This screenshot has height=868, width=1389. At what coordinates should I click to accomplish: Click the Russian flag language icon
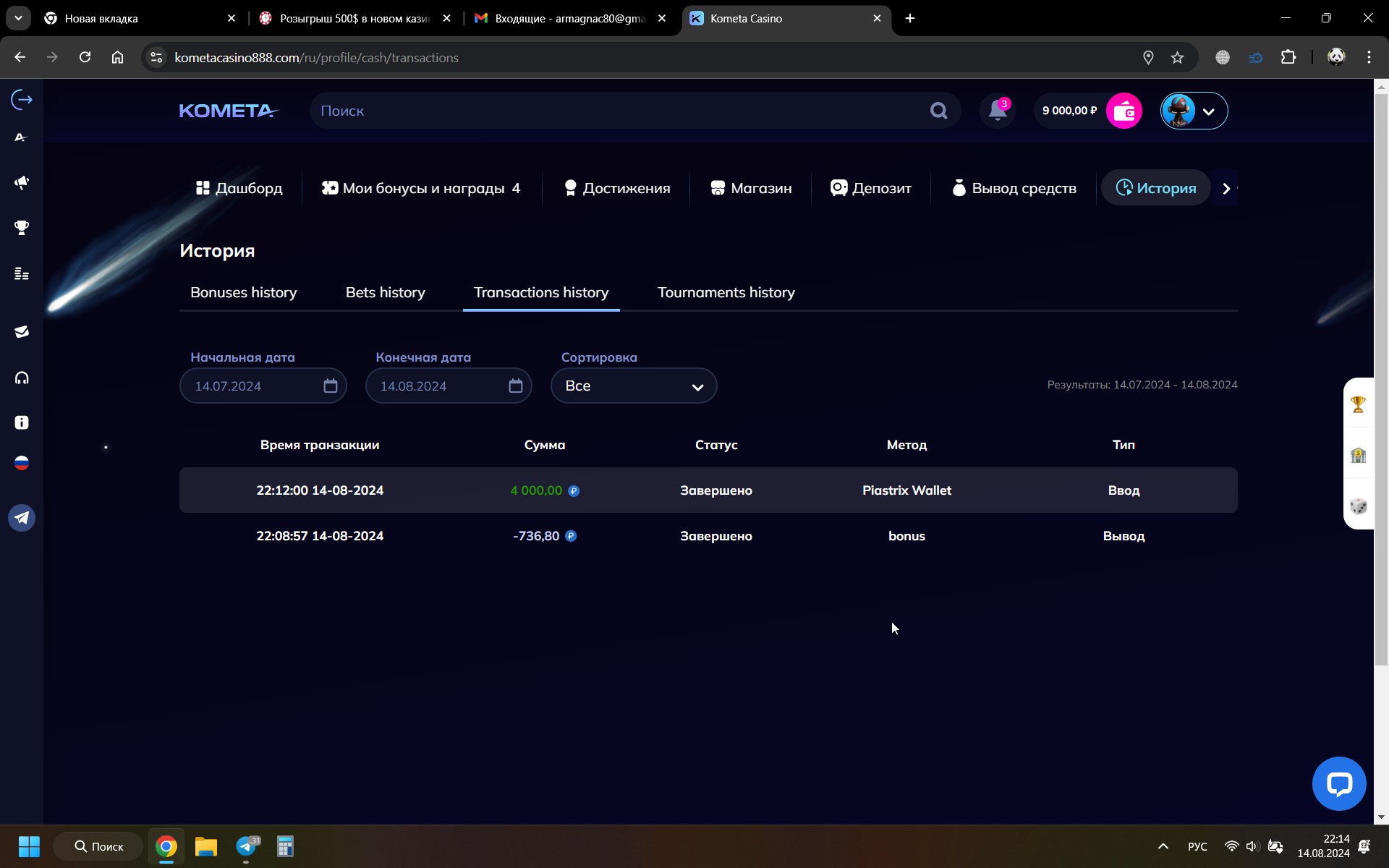(x=22, y=463)
